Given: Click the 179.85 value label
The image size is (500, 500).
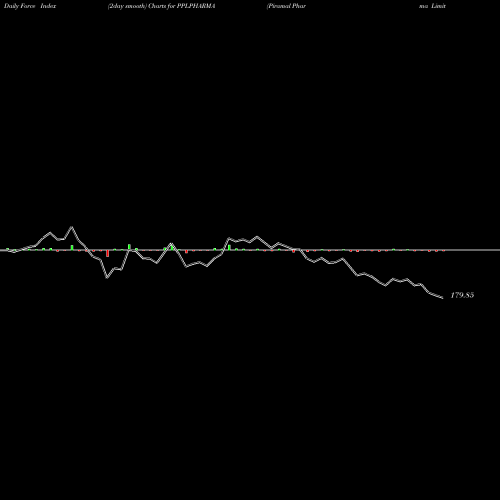Looking at the screenshot, I should coord(462,295).
